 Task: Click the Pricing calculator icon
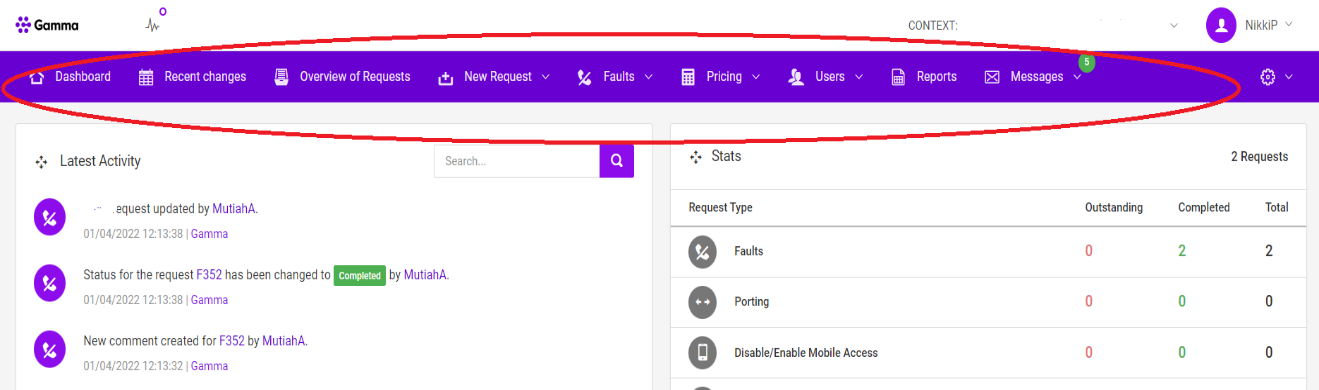(688, 77)
